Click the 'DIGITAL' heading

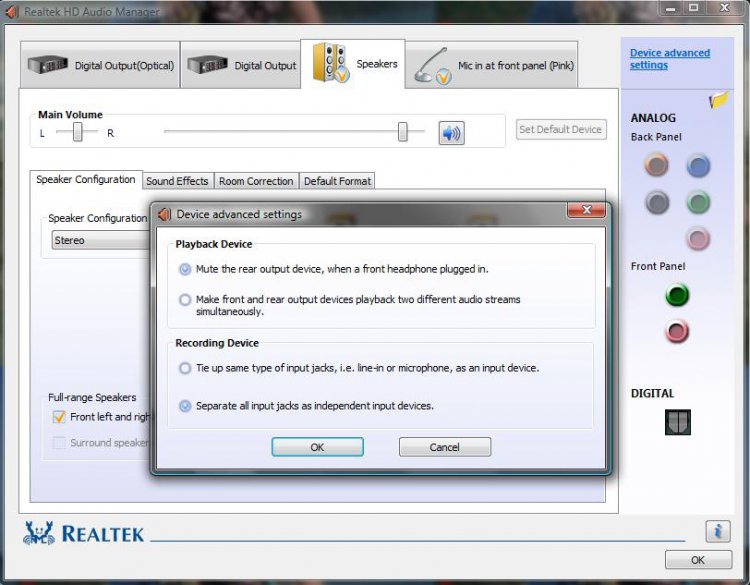pyautogui.click(x=652, y=394)
